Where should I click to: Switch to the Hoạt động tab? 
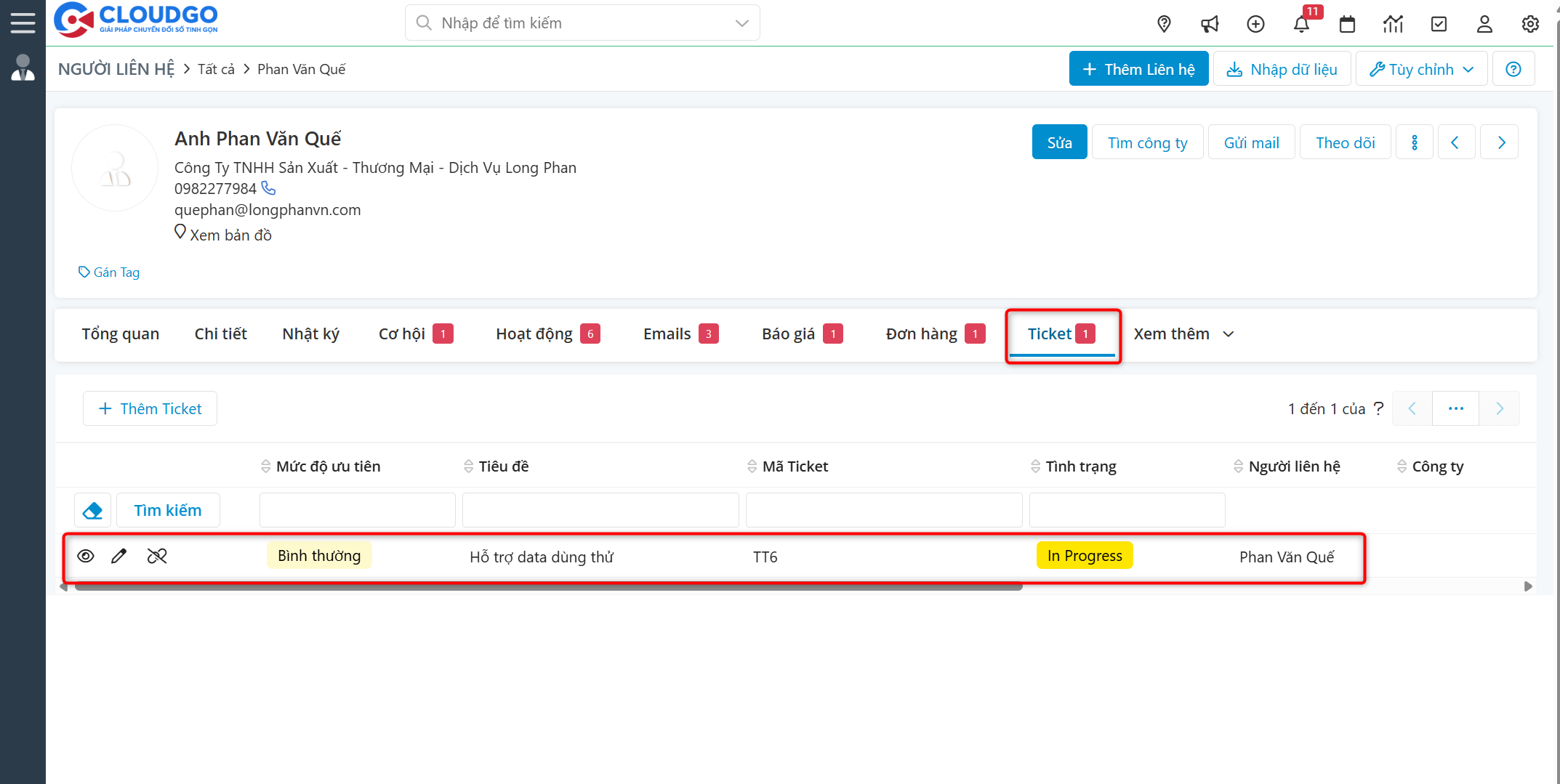click(534, 334)
